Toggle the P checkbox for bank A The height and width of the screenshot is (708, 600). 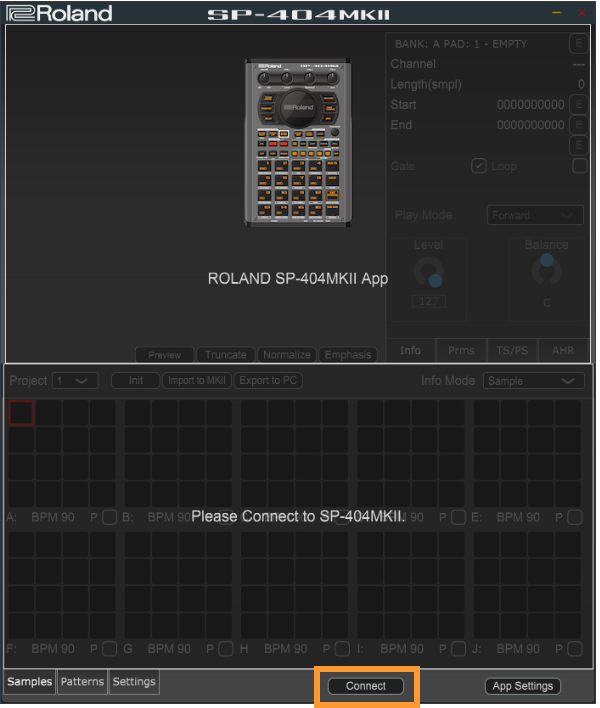pyautogui.click(x=109, y=517)
